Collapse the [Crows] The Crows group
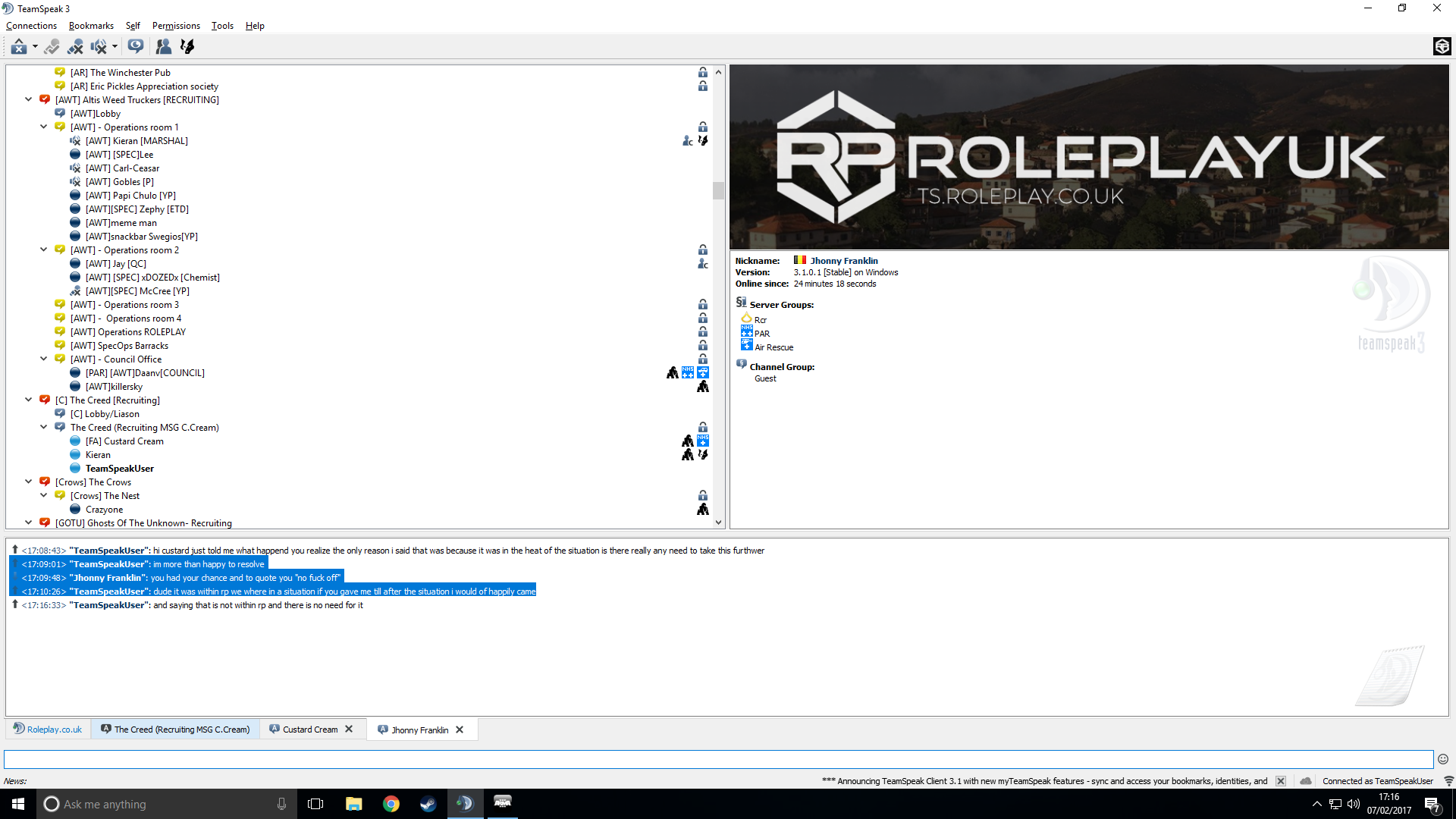Screen dimensions: 1456x819 point(29,482)
